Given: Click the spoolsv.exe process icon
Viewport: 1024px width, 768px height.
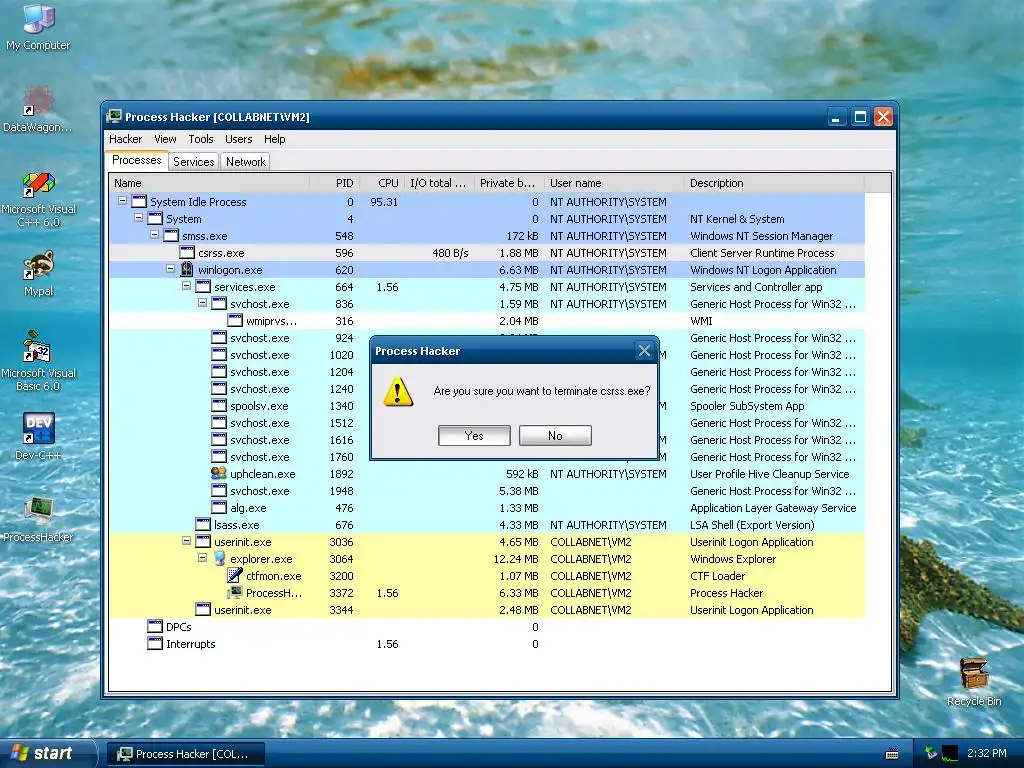Looking at the screenshot, I should click(219, 406).
